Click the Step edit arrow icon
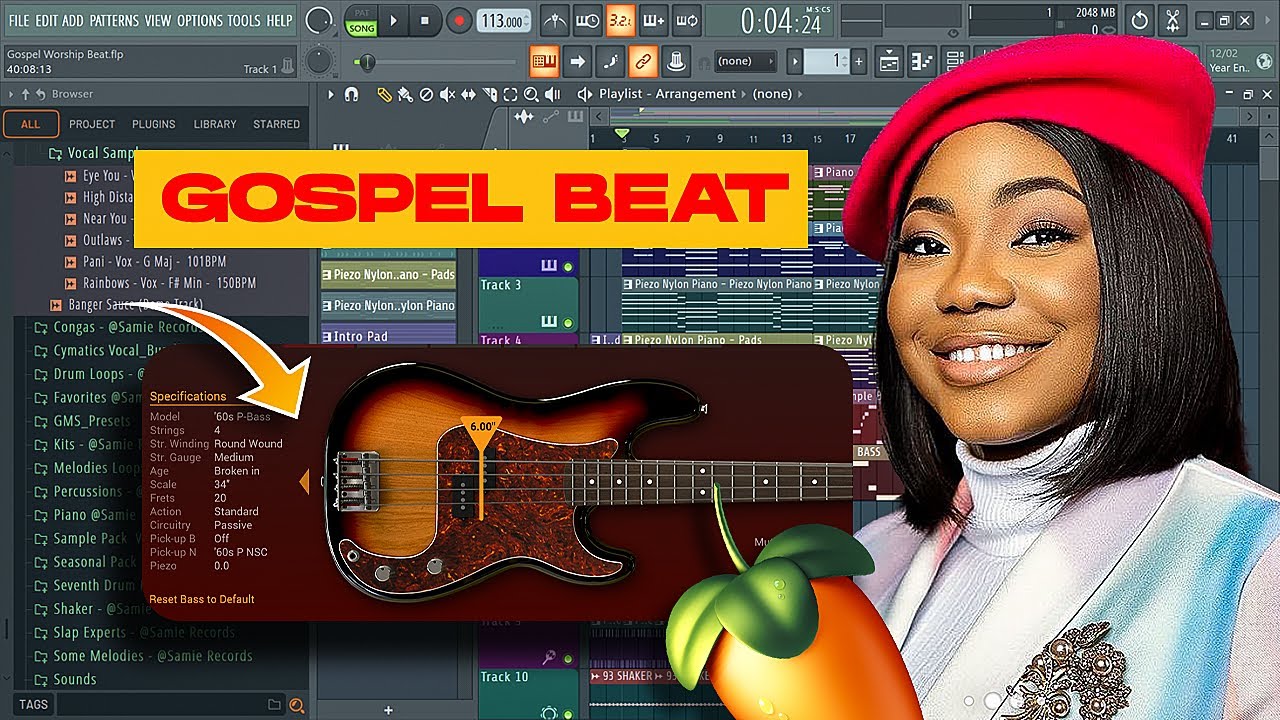1280x720 pixels. click(577, 61)
